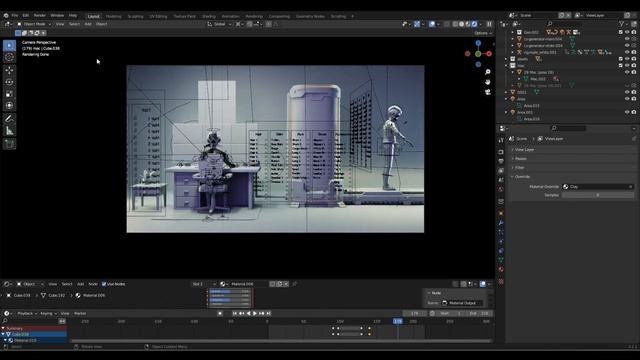Toggle visibility of the mac collection
The width and height of the screenshot is (640, 360).
pyautogui.click(x=627, y=65)
